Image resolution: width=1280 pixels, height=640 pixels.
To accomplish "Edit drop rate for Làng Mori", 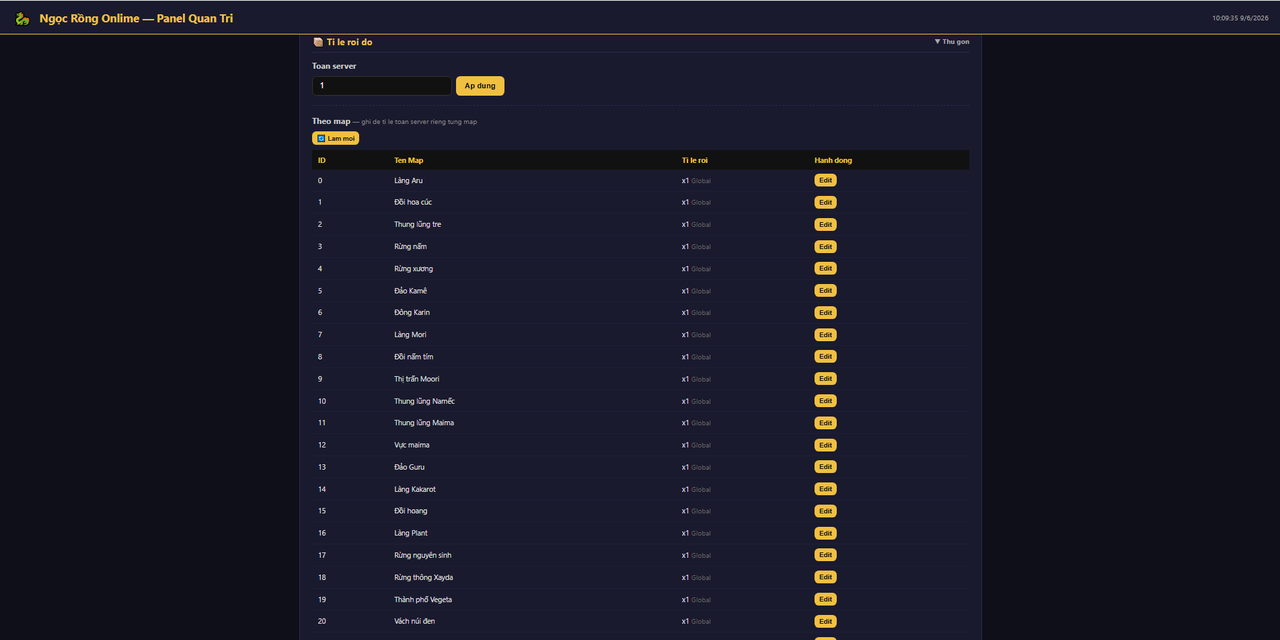I will (x=825, y=334).
